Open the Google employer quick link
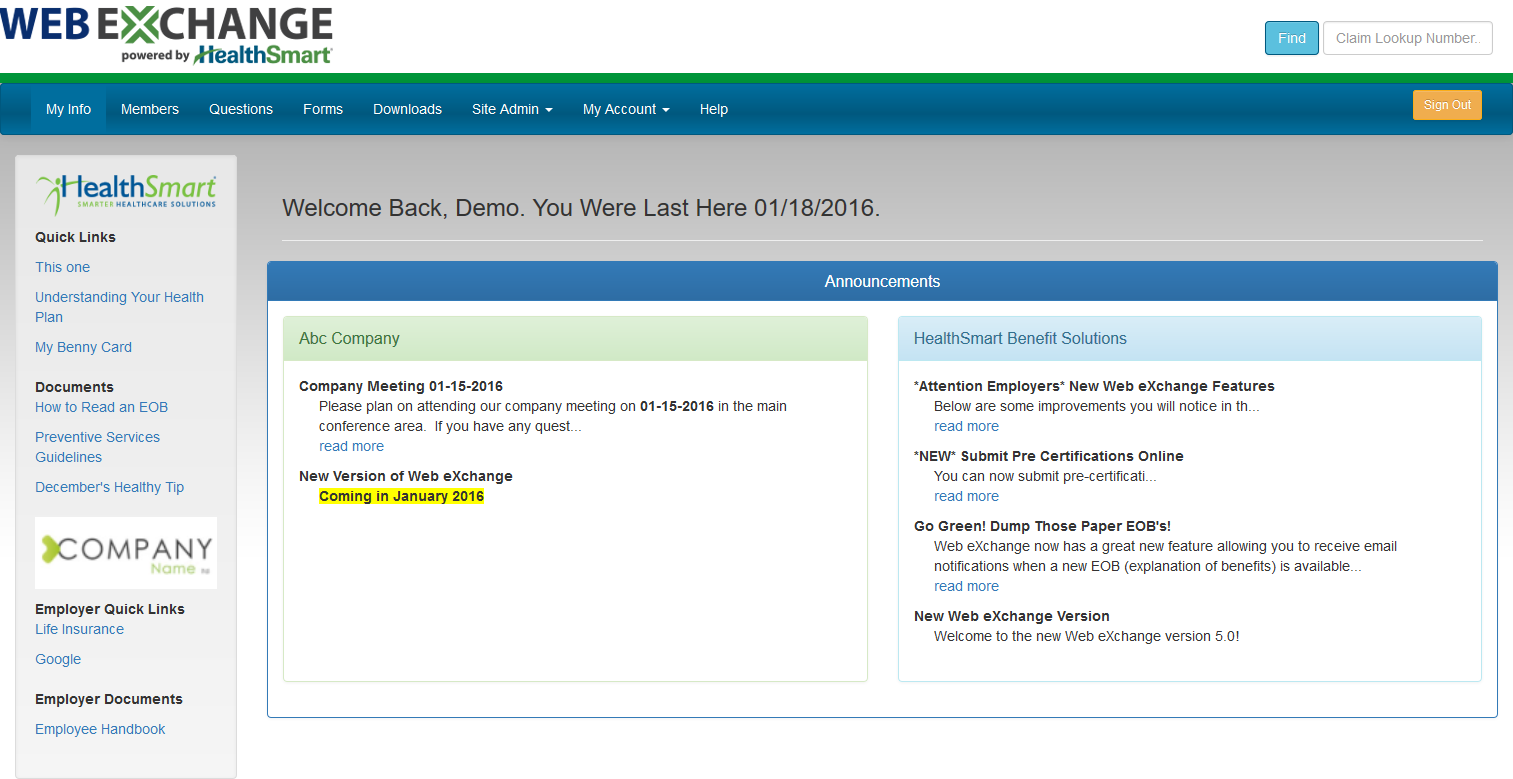The image size is (1513, 779). coord(58,659)
